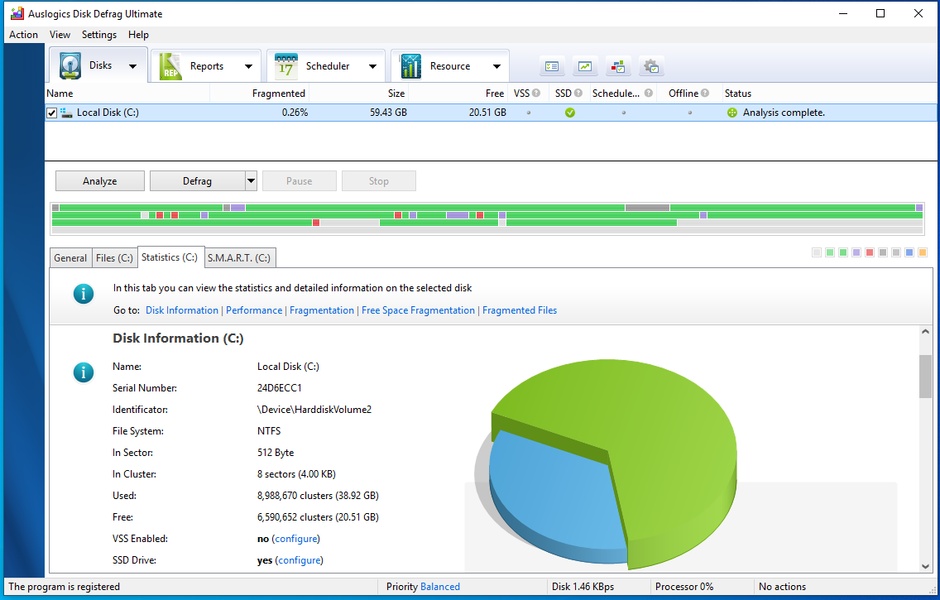Click the red swatch in cluster map legend
940x600 pixels.
click(x=870, y=253)
